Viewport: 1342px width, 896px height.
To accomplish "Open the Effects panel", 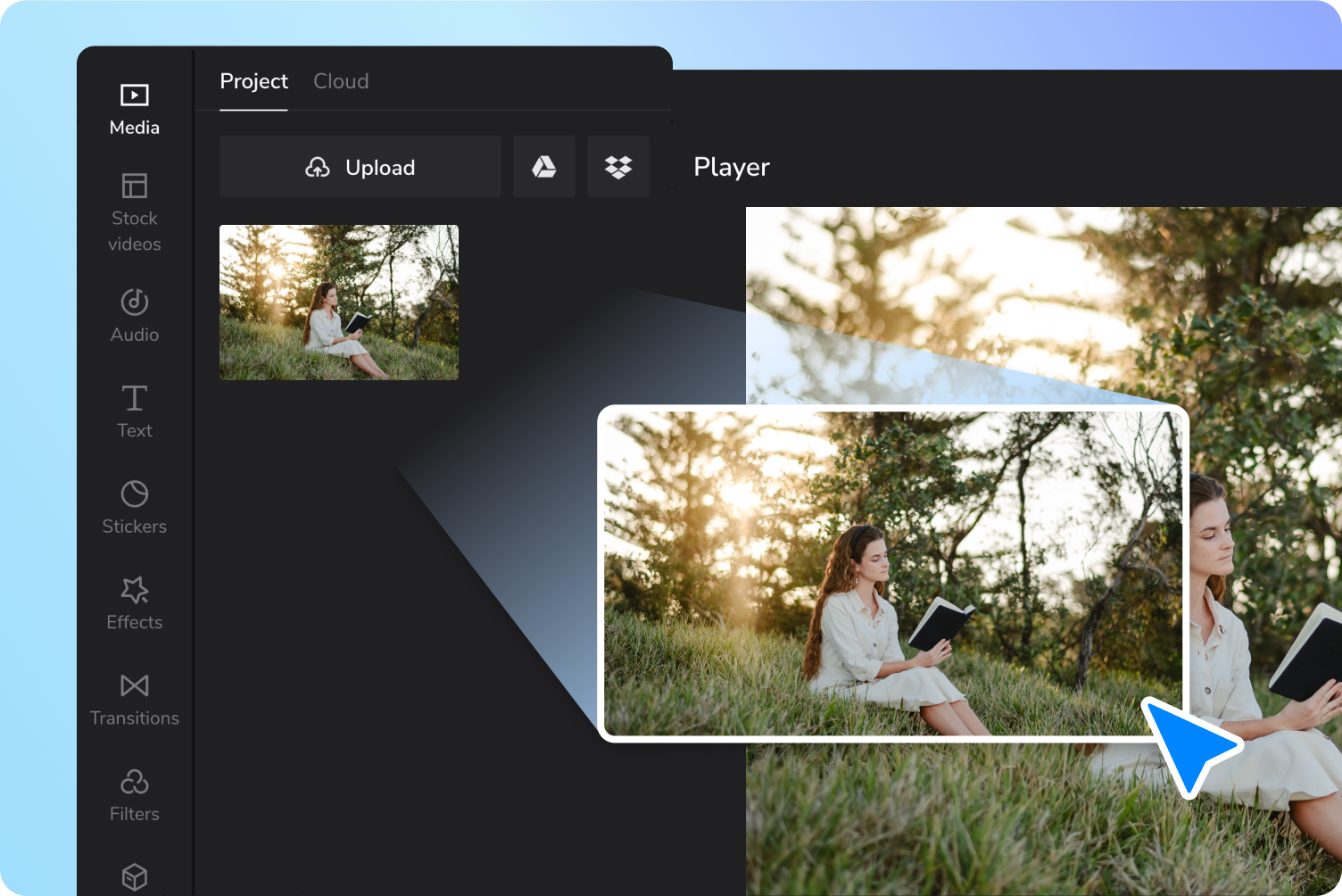I will [135, 603].
